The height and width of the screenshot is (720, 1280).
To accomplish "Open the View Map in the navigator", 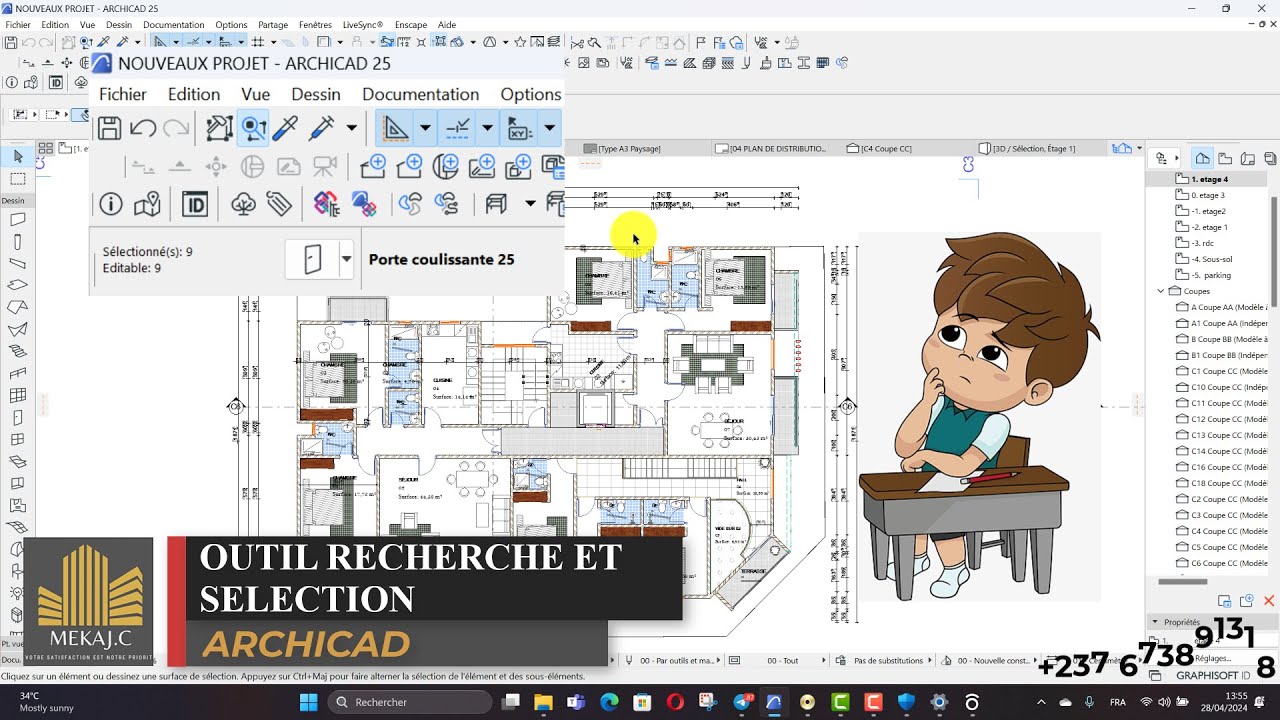I will [x=1225, y=158].
